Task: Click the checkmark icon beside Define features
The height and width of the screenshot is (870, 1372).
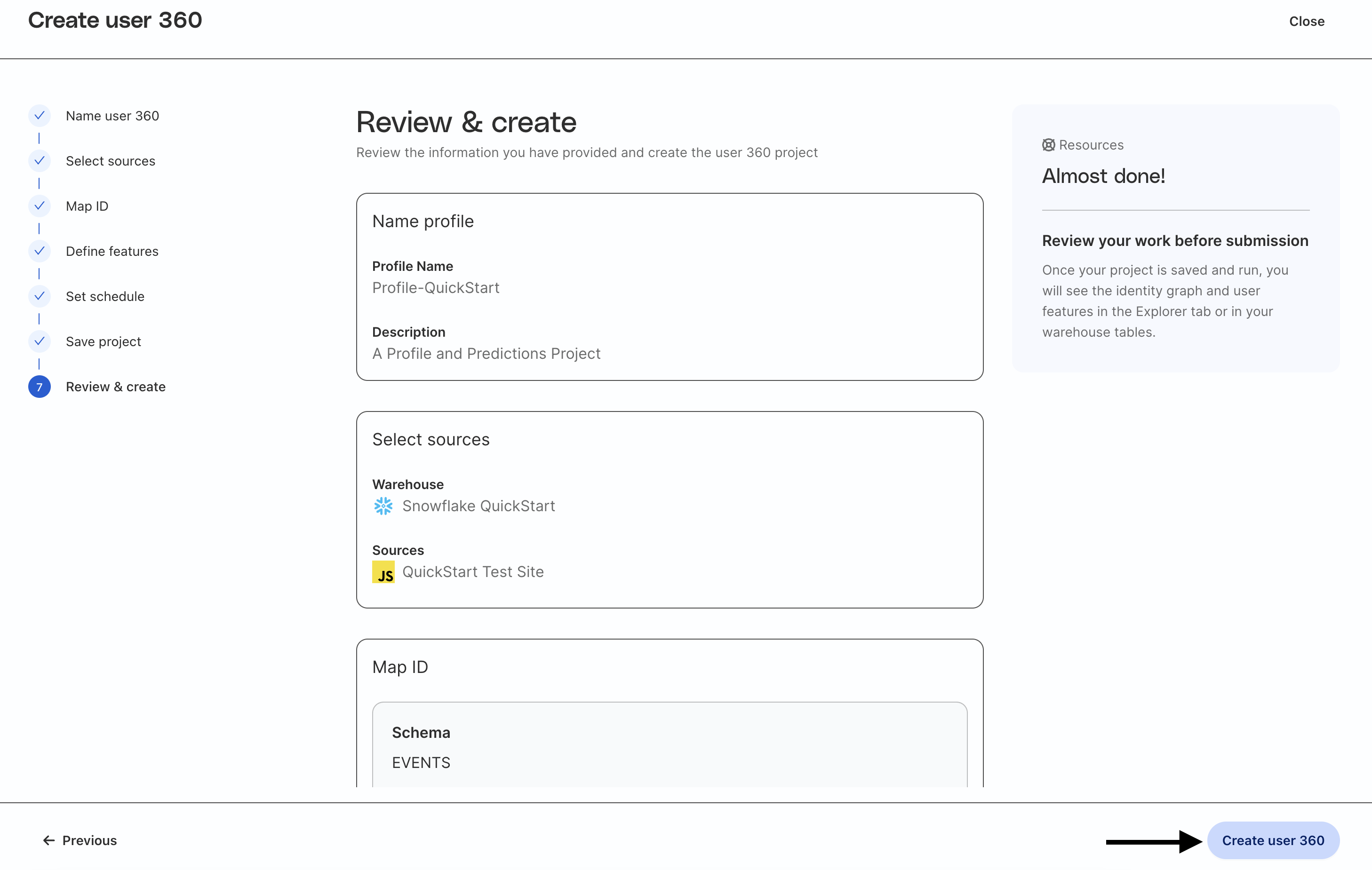Action: pyautogui.click(x=40, y=251)
